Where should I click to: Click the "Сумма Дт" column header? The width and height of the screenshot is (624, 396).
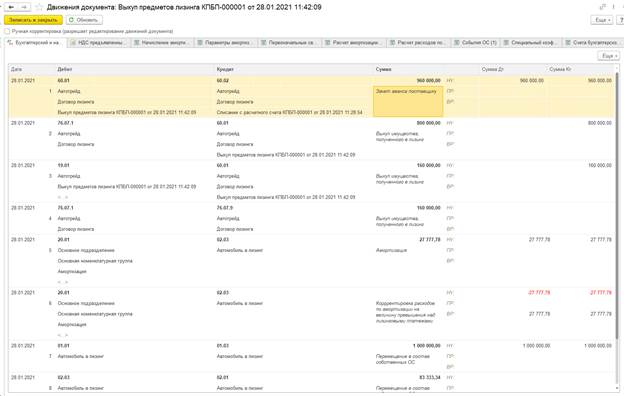coord(492,69)
